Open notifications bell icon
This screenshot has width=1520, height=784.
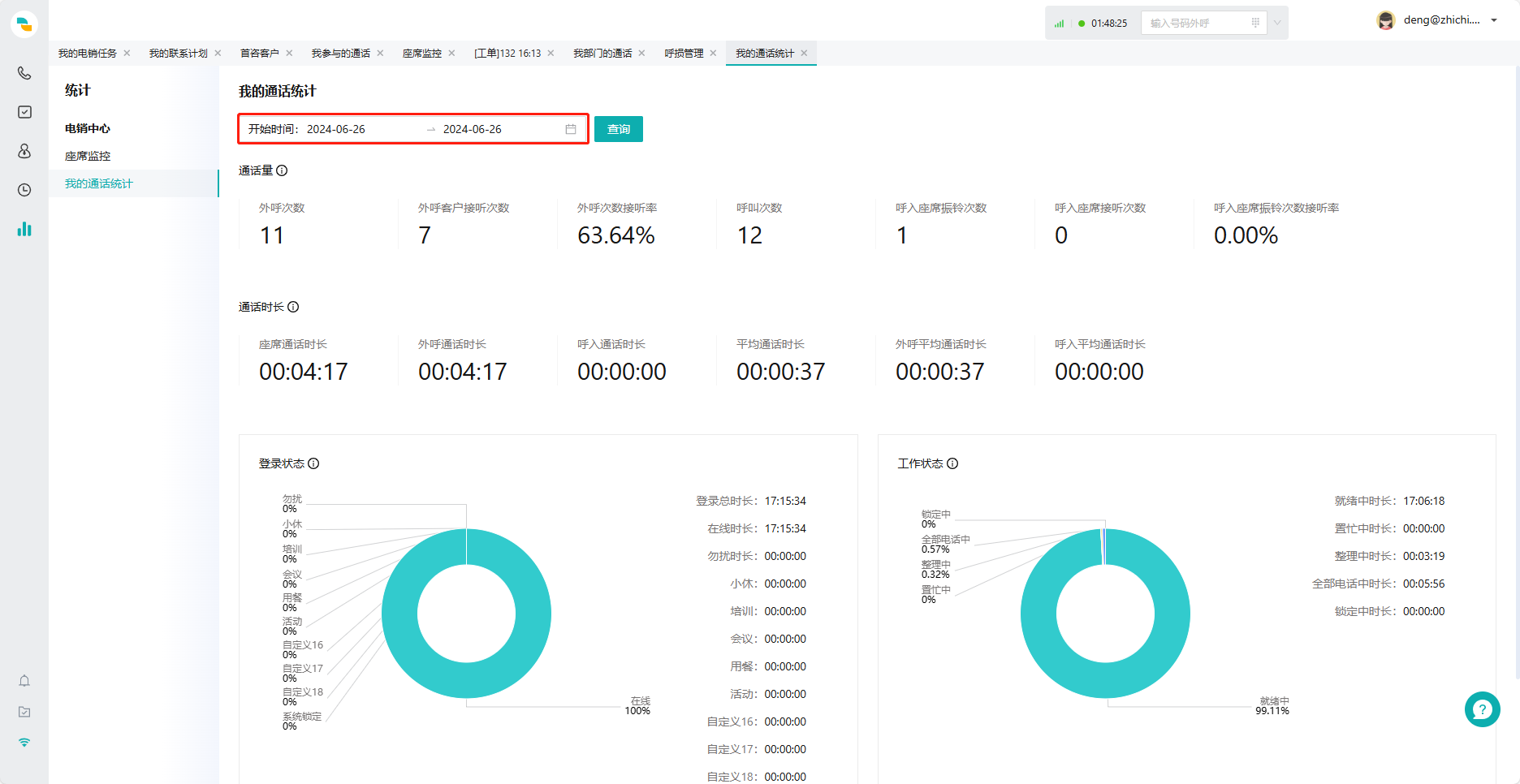[24, 681]
